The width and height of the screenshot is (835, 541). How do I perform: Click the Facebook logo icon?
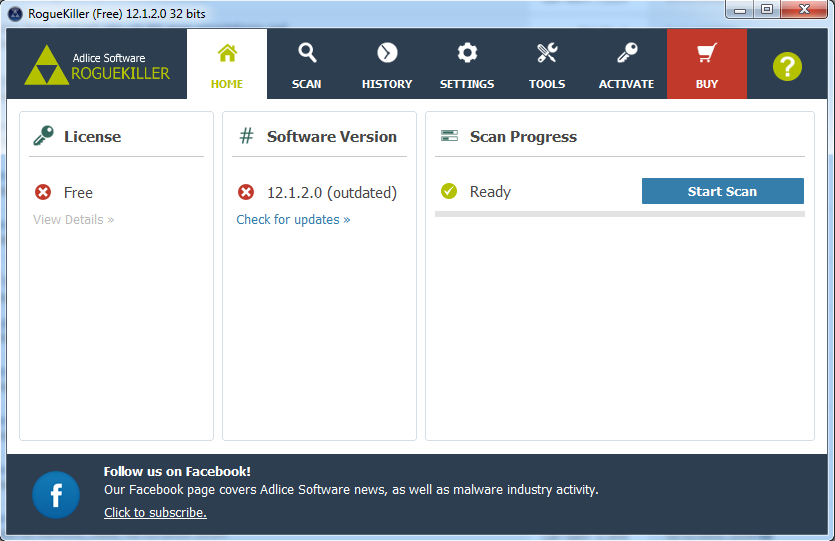pyautogui.click(x=56, y=495)
